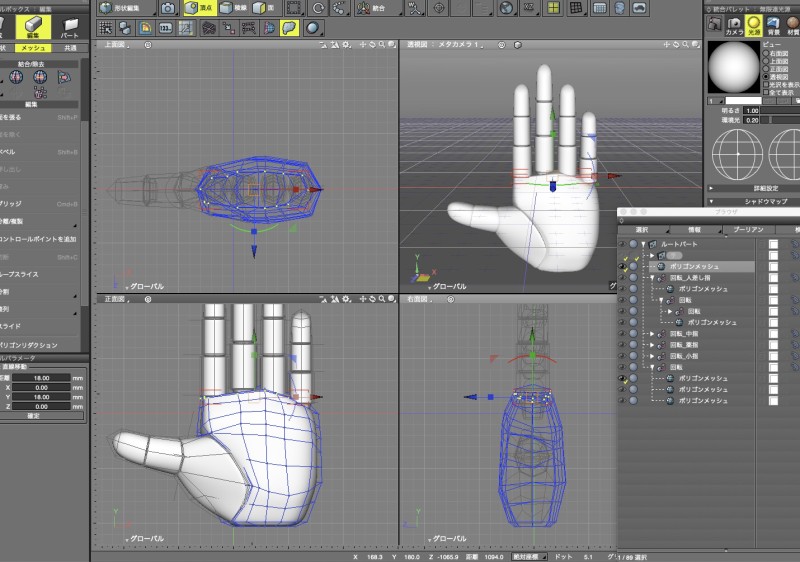
Task: Select the 透視図 view radio button
Action: pyautogui.click(x=766, y=76)
